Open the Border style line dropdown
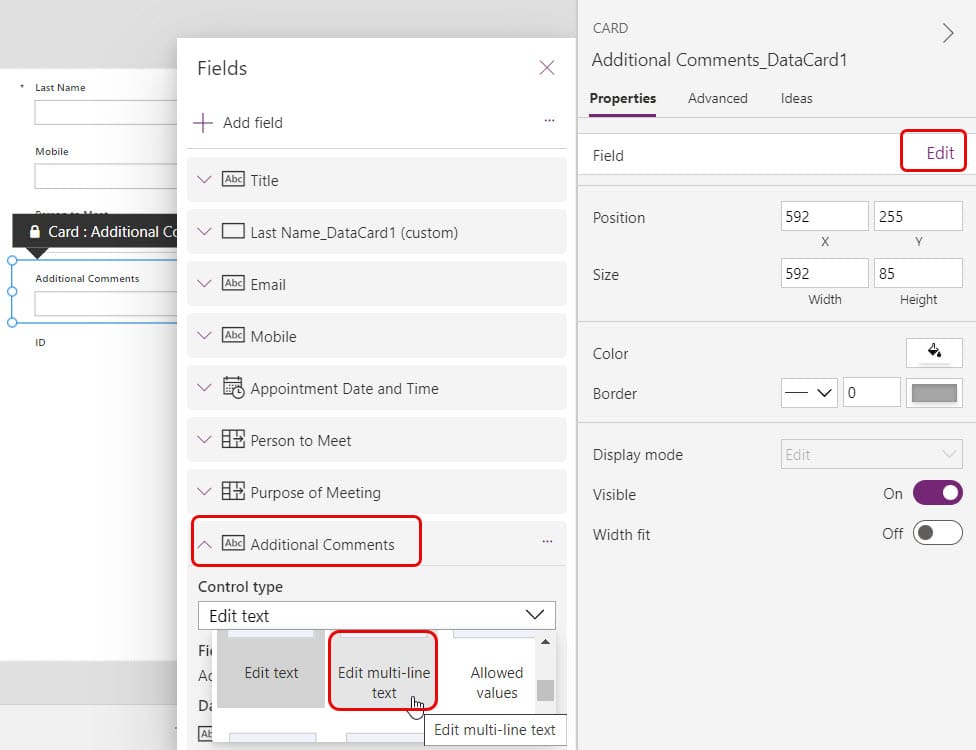This screenshot has width=976, height=750. point(809,393)
